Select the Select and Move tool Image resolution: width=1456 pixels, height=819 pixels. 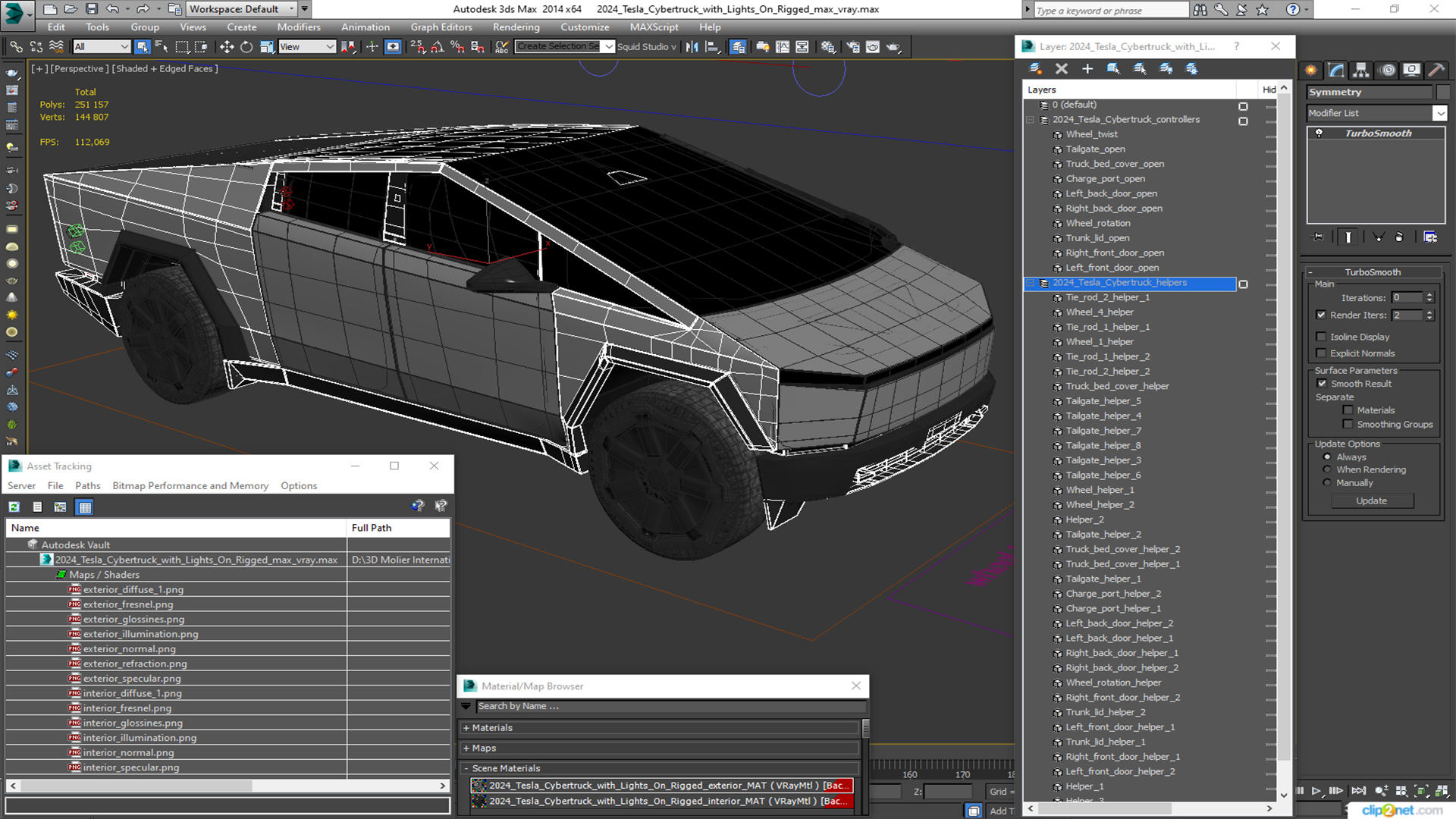(226, 47)
